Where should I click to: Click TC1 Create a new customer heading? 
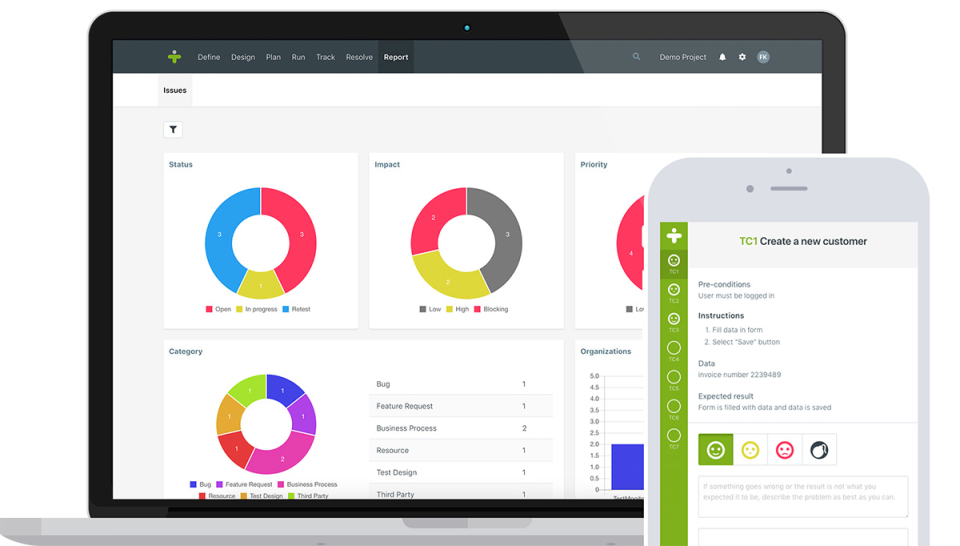pos(803,241)
